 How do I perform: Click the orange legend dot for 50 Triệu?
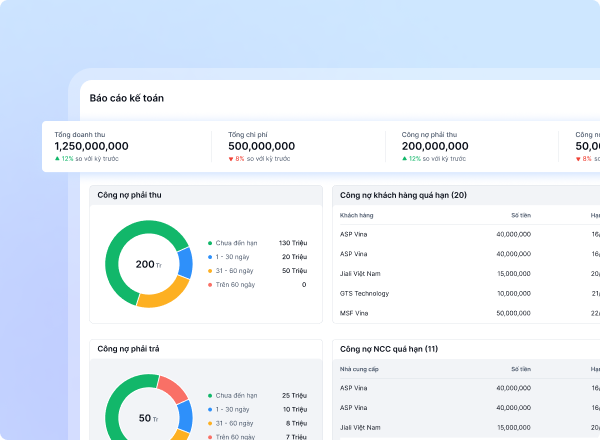[210, 271]
